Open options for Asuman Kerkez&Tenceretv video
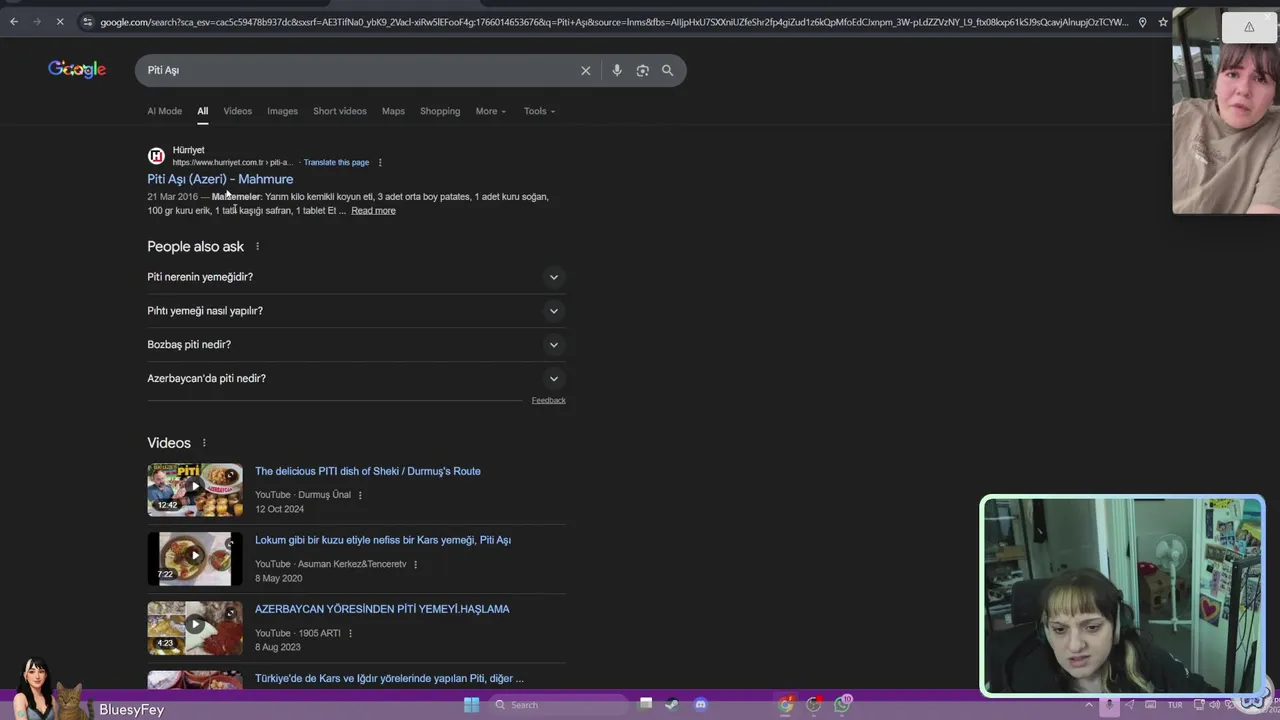This screenshot has width=1280, height=720. (x=415, y=564)
